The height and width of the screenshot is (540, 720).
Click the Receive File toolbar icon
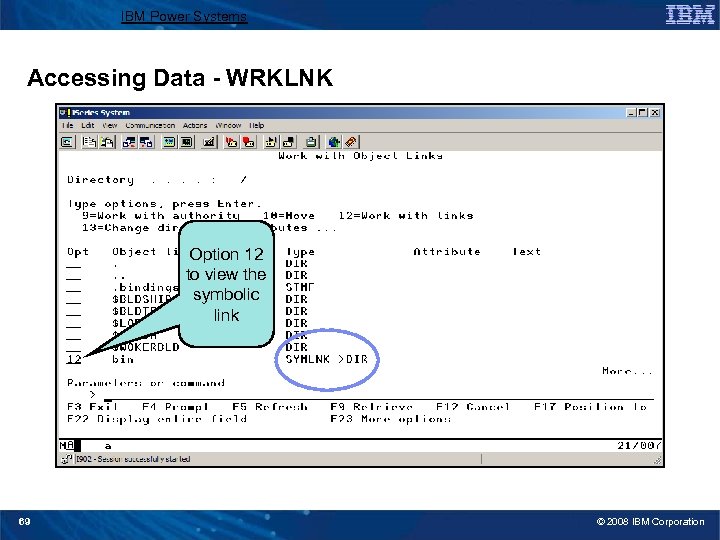[147, 142]
